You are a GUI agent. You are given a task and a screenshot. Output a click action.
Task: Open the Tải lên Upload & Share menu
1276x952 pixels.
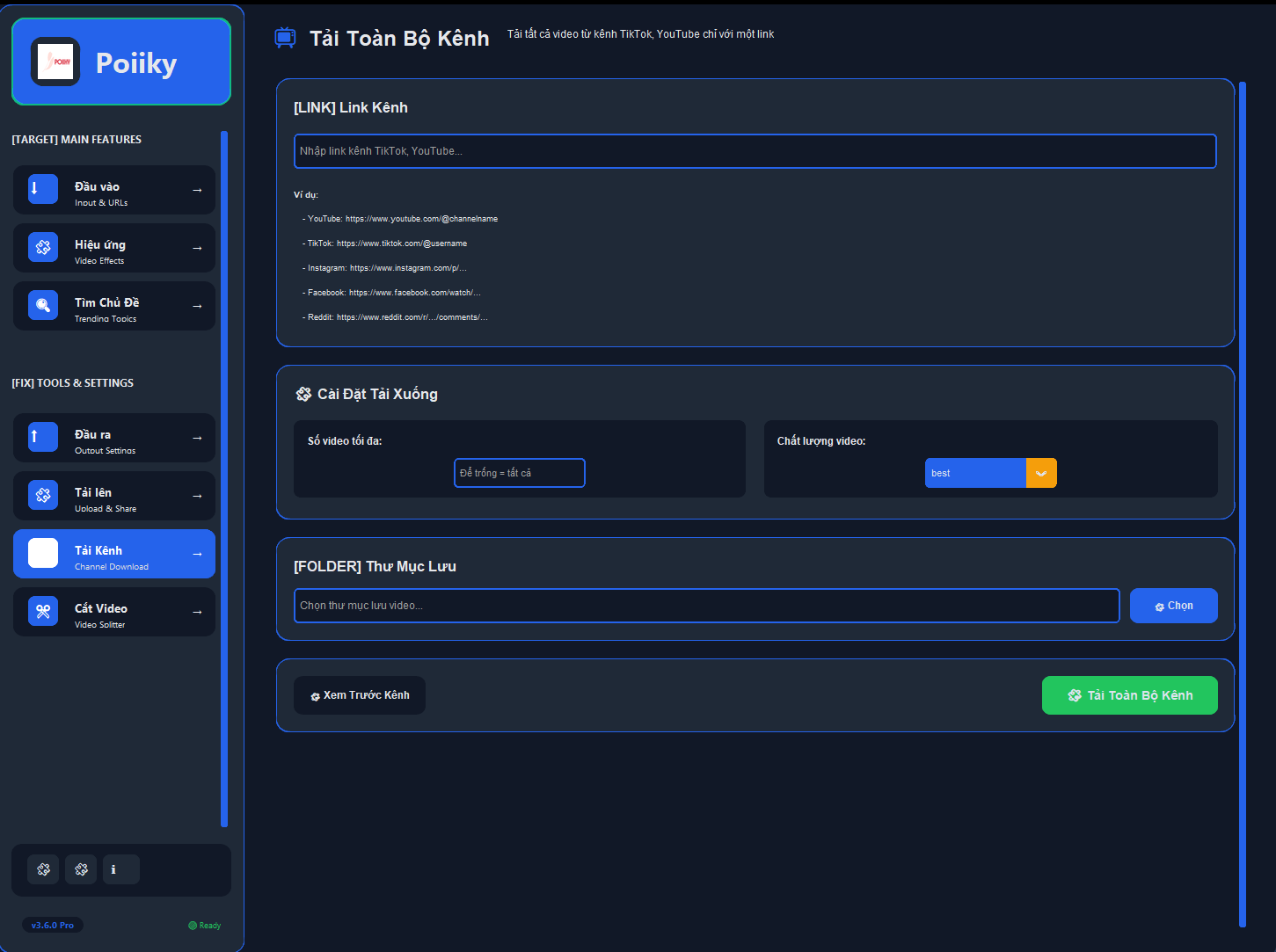coord(114,496)
